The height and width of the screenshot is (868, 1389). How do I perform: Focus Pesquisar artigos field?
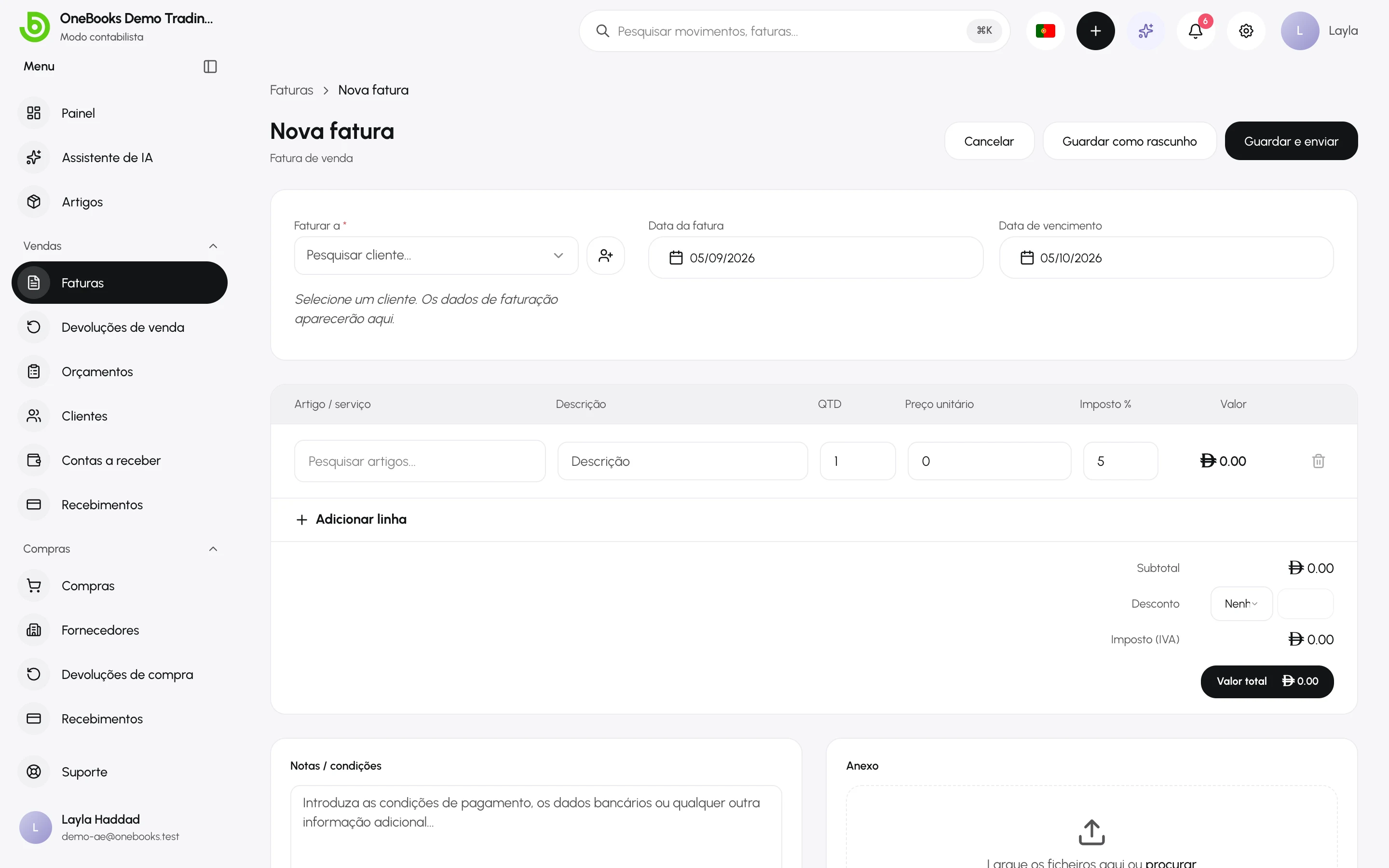tap(420, 461)
